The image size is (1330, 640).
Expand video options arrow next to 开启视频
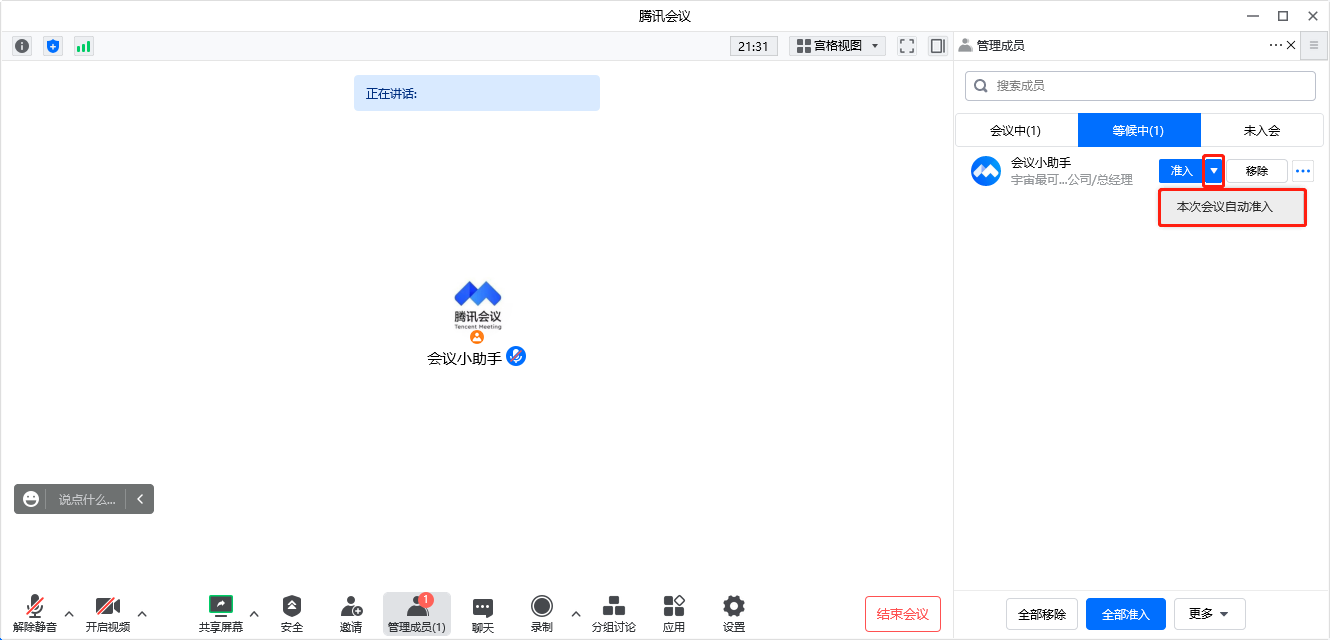[x=142, y=613]
